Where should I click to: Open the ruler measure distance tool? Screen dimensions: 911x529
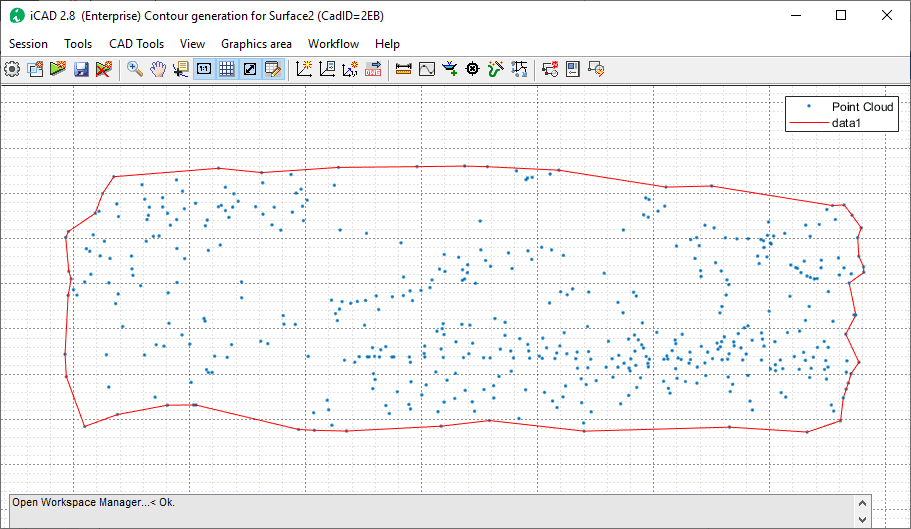404,69
